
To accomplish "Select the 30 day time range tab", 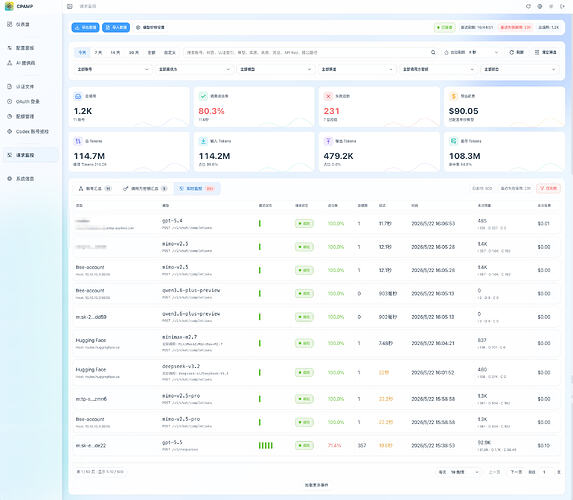I will click(x=133, y=53).
